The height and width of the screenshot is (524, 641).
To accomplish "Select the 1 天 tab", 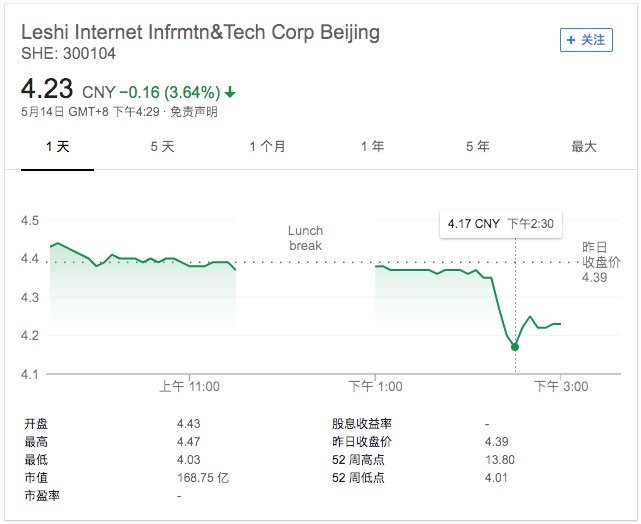I will click(58, 146).
